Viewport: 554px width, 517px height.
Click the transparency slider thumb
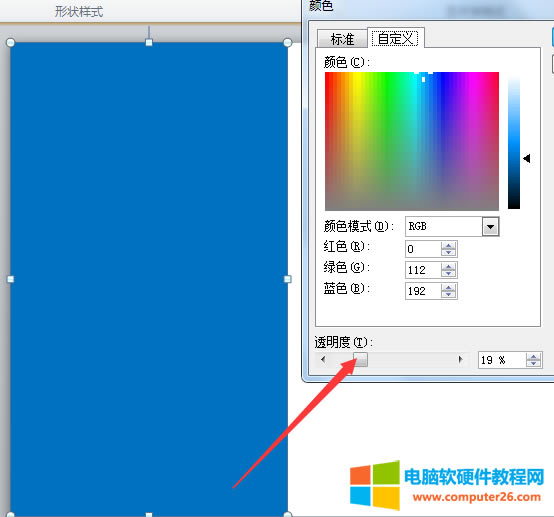coord(360,360)
